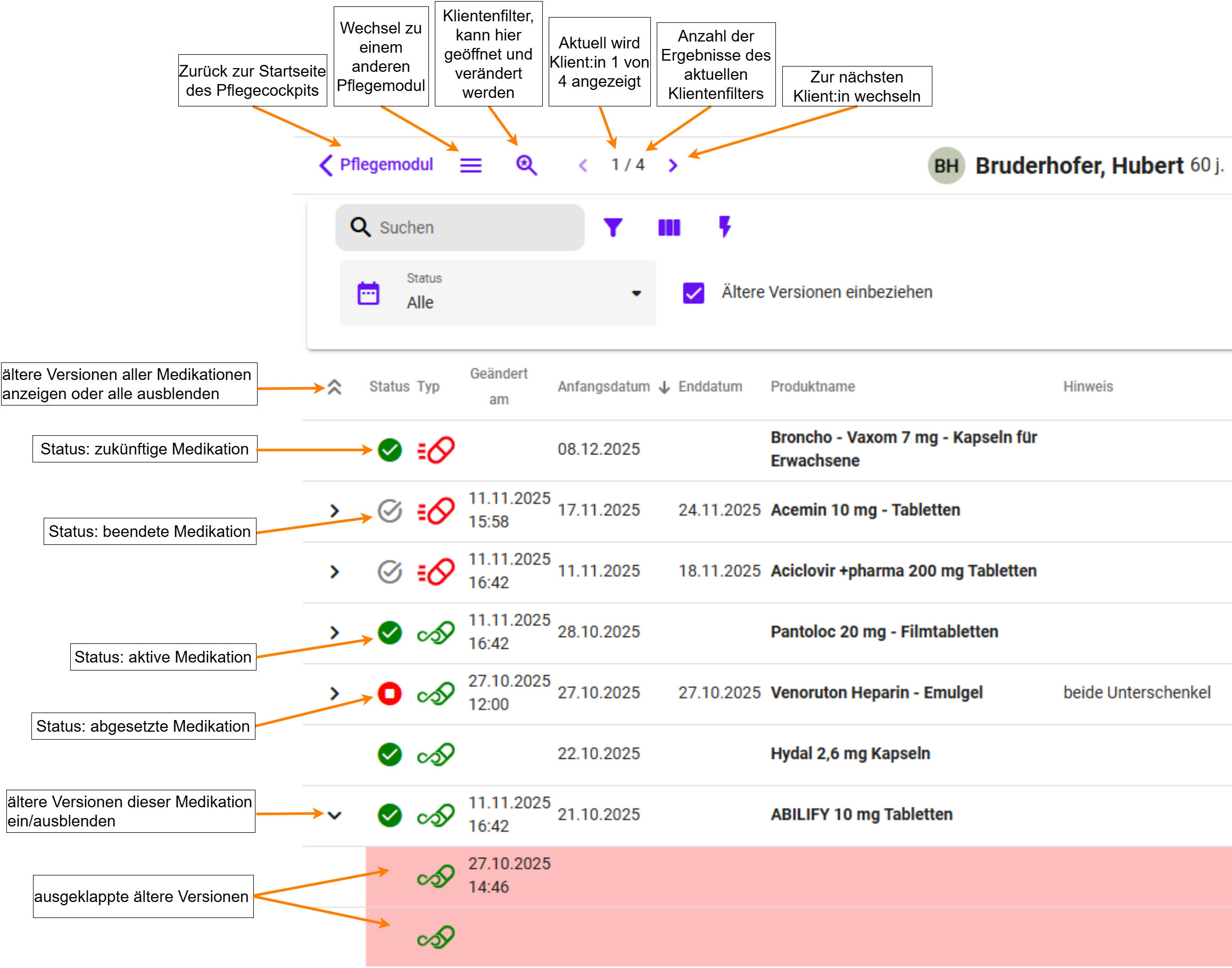The image size is (1232, 968).
Task: Click the BH client avatar
Action: (x=945, y=166)
